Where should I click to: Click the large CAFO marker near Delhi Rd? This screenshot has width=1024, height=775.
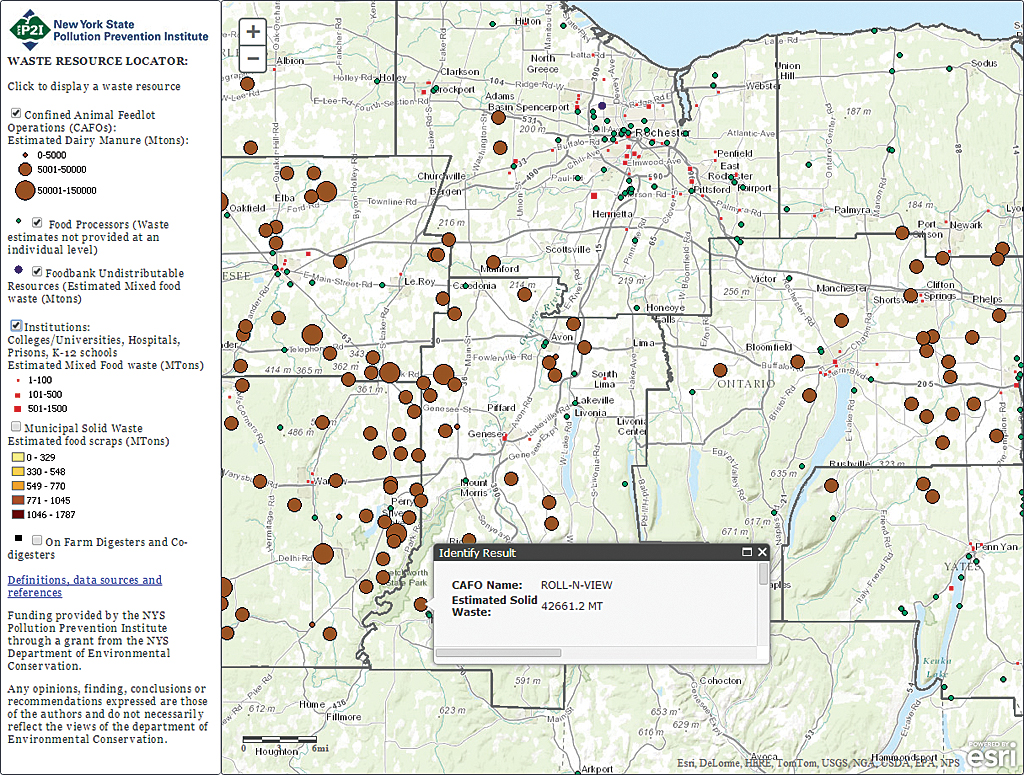(323, 554)
